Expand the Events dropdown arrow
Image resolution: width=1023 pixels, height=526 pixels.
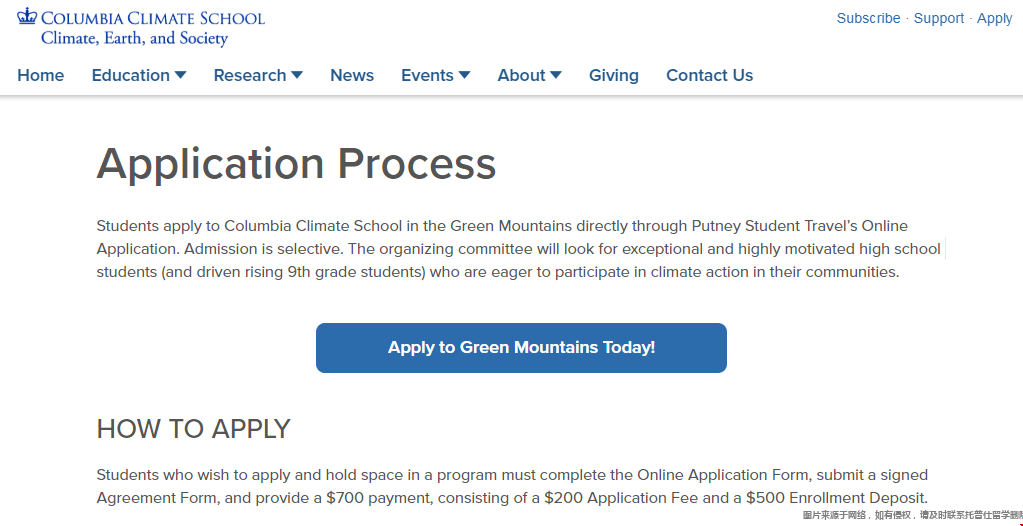465,75
